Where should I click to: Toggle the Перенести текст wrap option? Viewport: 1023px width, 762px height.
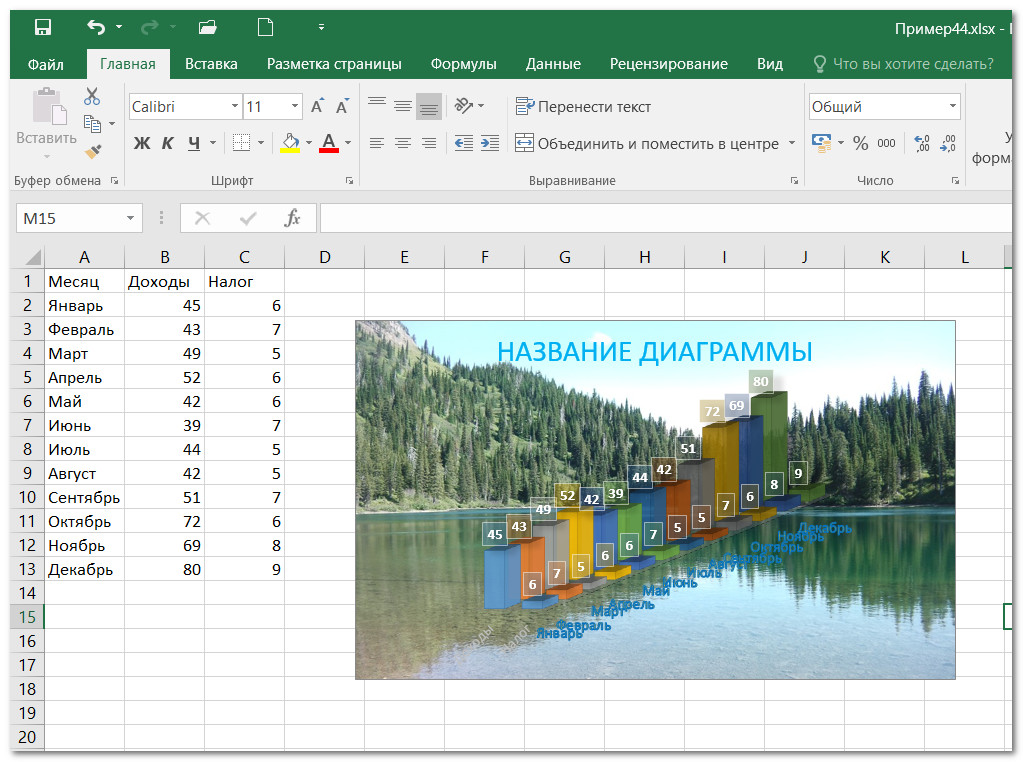point(583,107)
